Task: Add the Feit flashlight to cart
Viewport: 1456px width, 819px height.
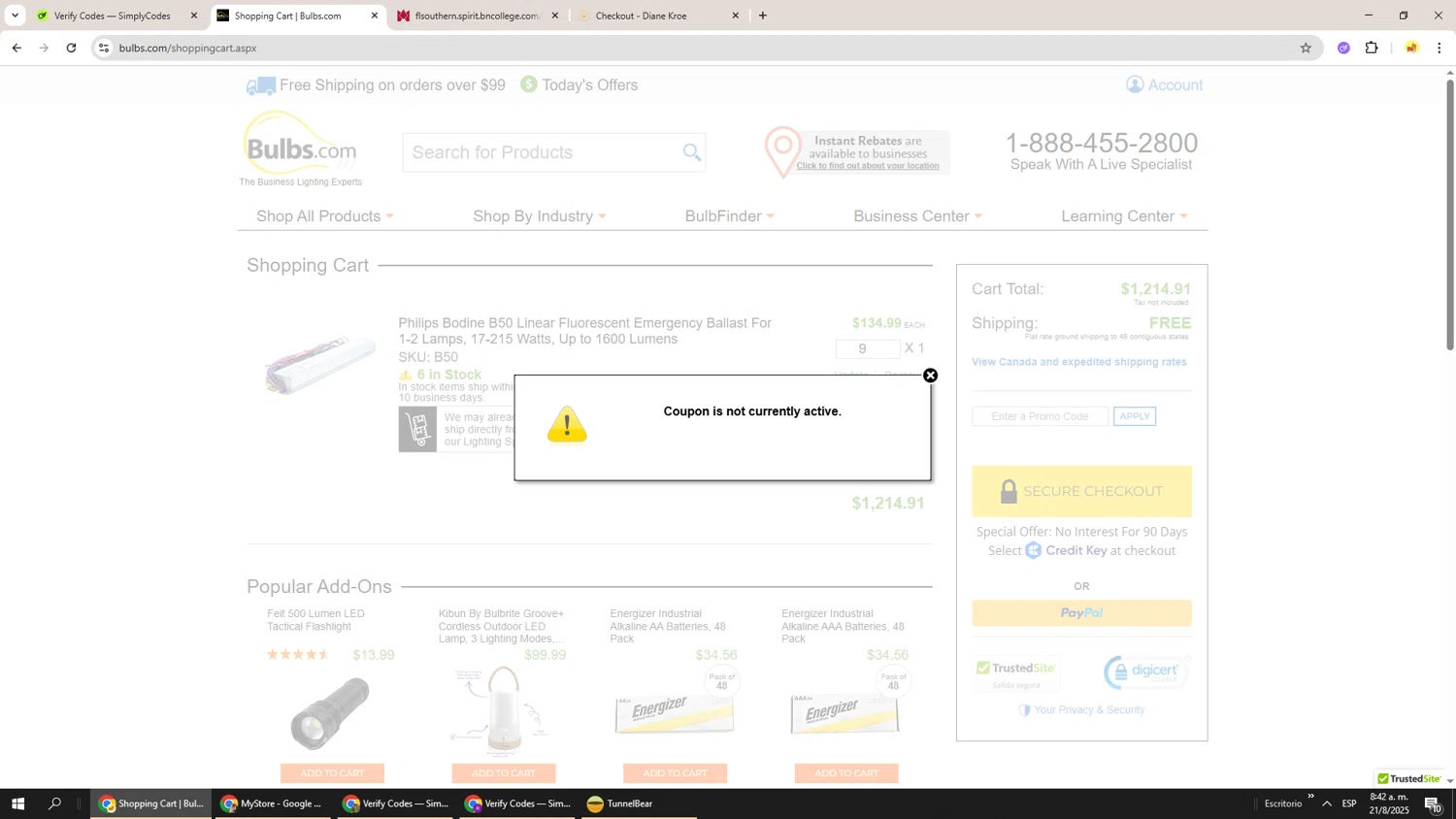Action: click(332, 773)
